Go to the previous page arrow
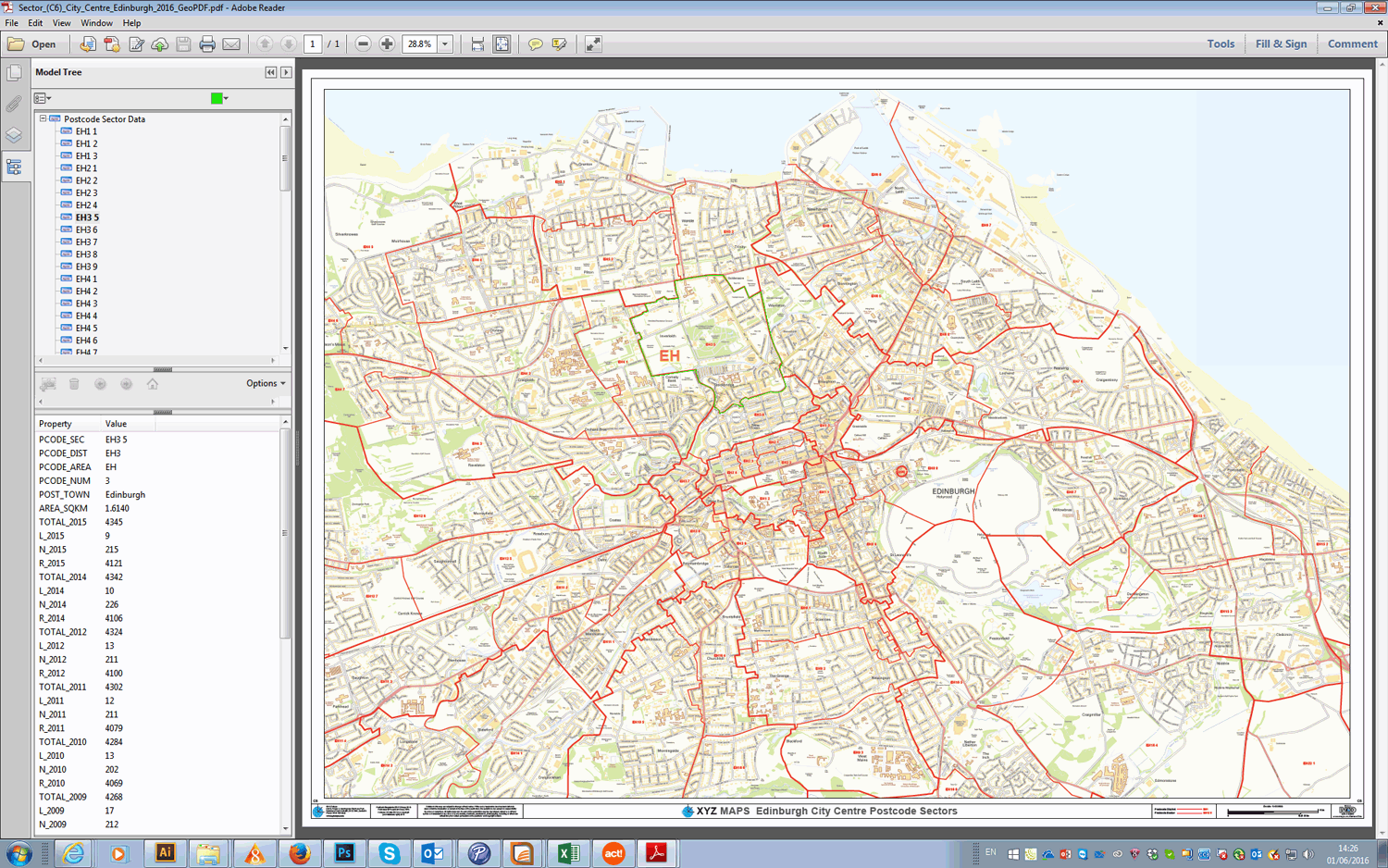 (x=265, y=43)
